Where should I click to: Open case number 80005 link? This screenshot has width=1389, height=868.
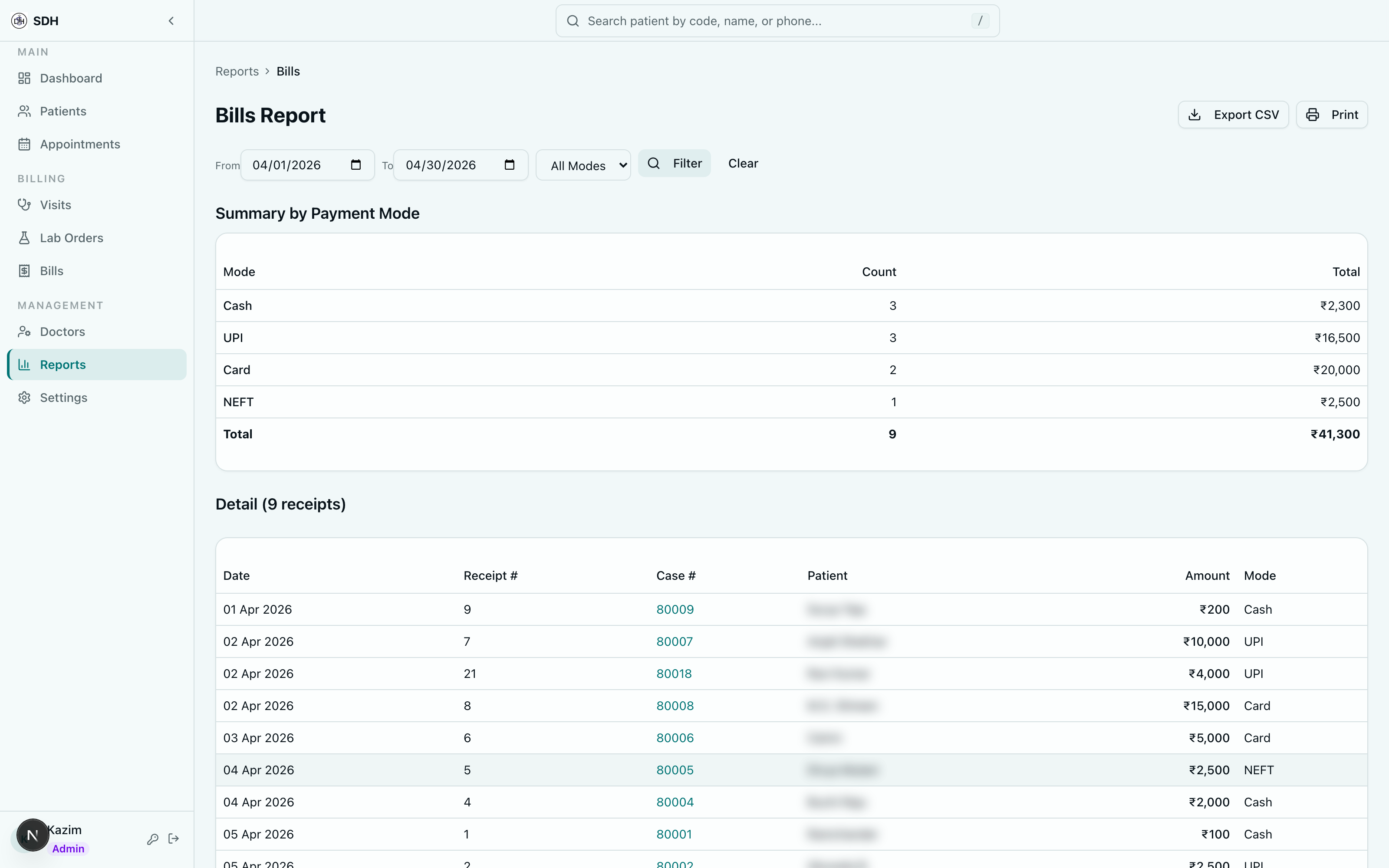pyautogui.click(x=675, y=770)
